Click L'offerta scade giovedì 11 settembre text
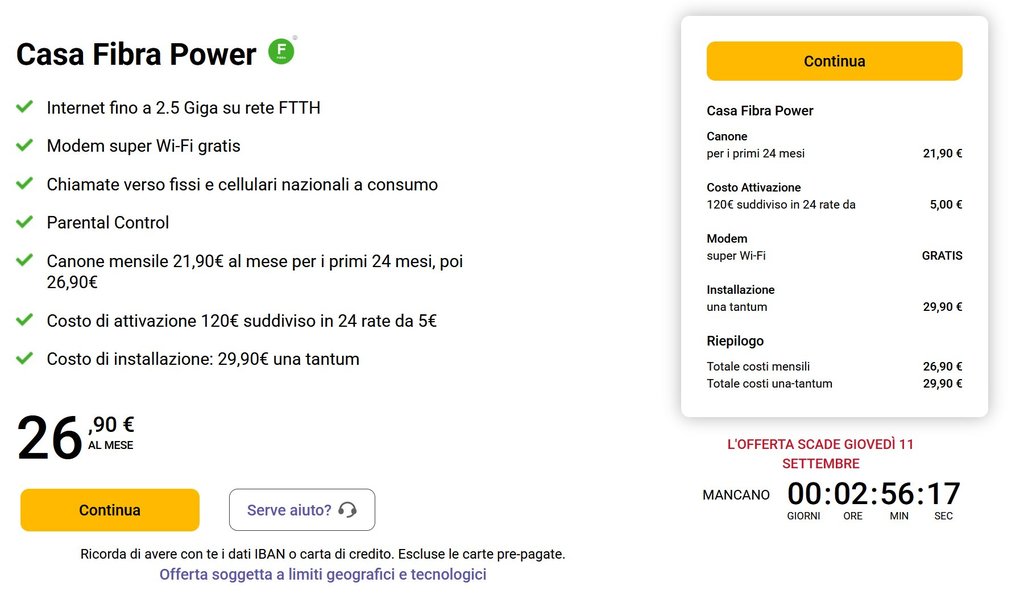Image resolution: width=1024 pixels, height=599 pixels. [x=820, y=454]
